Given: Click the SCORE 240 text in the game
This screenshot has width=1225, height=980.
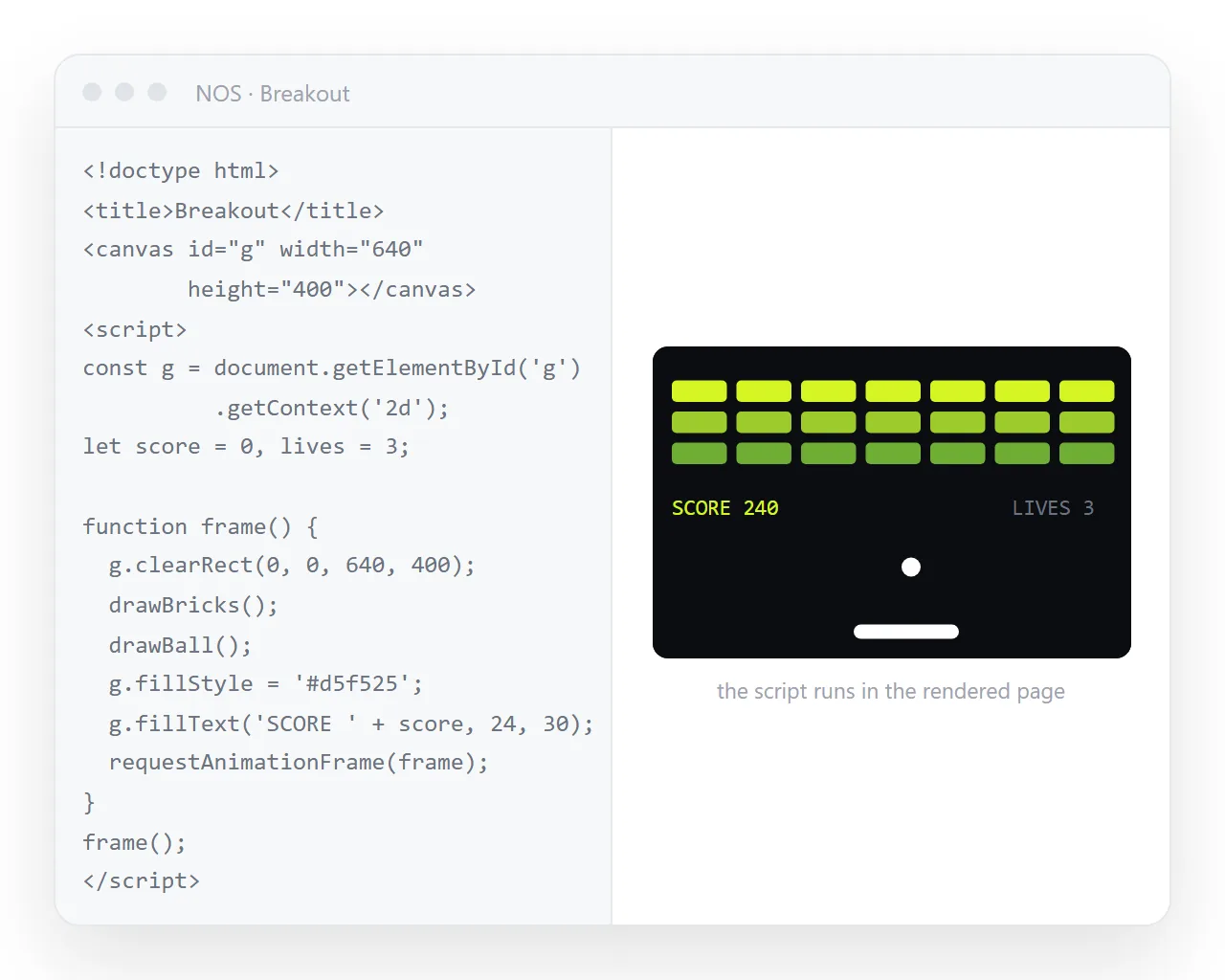Looking at the screenshot, I should point(725,508).
